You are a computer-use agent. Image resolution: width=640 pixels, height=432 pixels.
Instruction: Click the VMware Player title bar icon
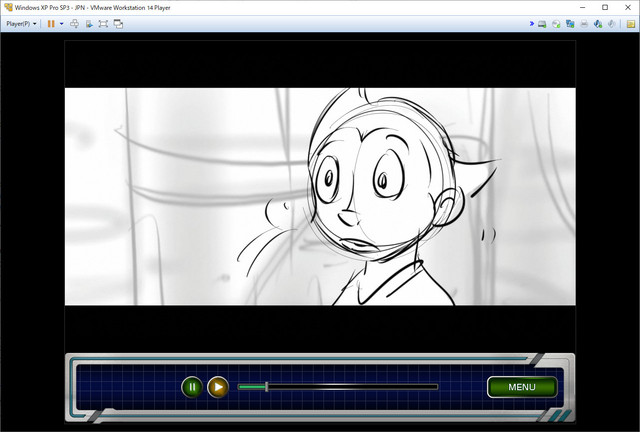pyautogui.click(x=8, y=7)
